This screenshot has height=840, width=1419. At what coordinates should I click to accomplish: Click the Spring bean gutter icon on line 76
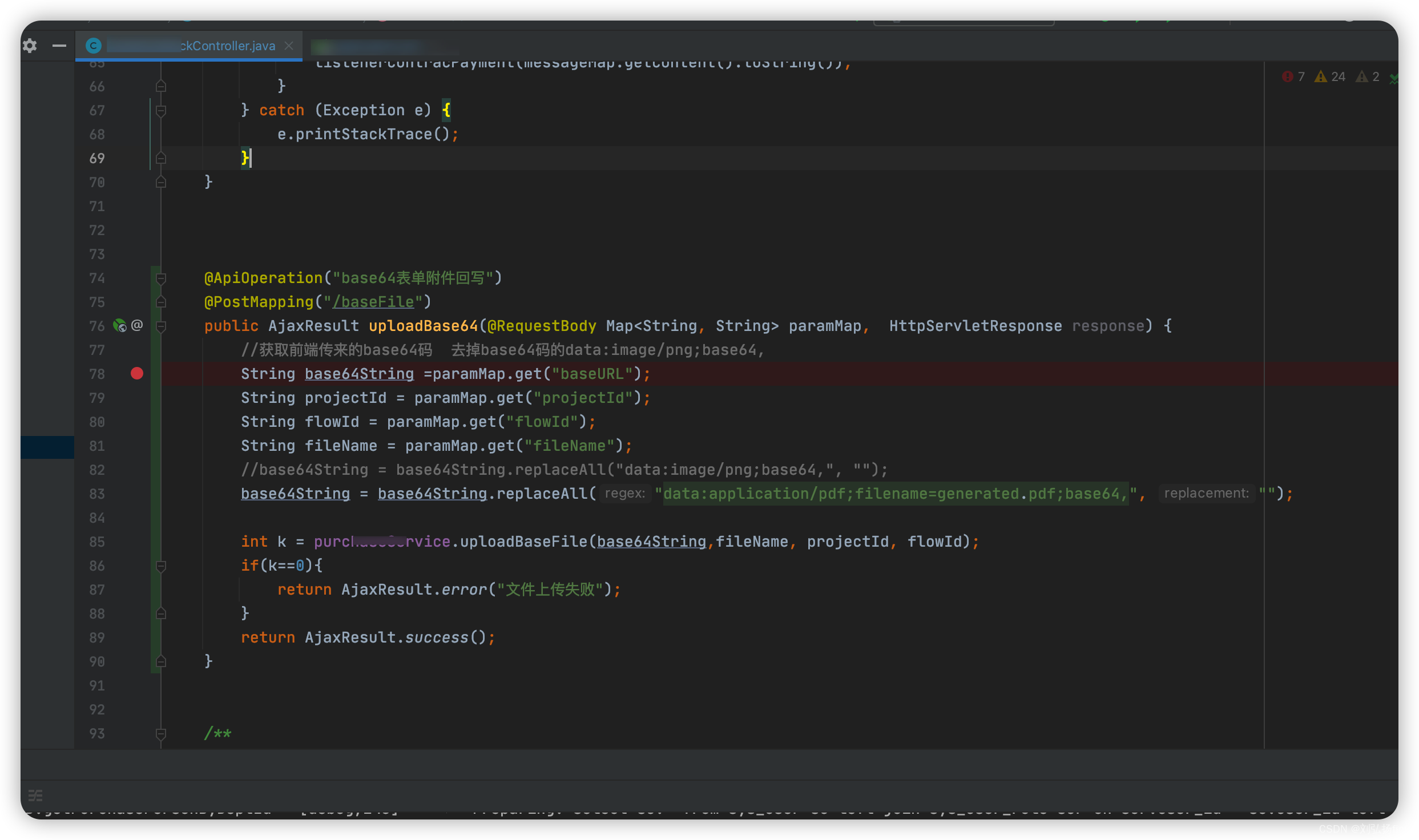[x=119, y=326]
